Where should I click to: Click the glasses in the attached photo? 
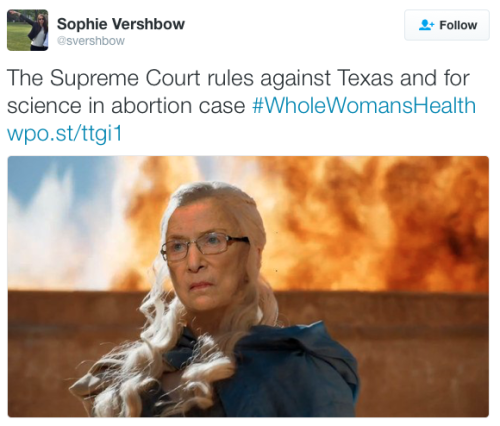[x=204, y=247]
